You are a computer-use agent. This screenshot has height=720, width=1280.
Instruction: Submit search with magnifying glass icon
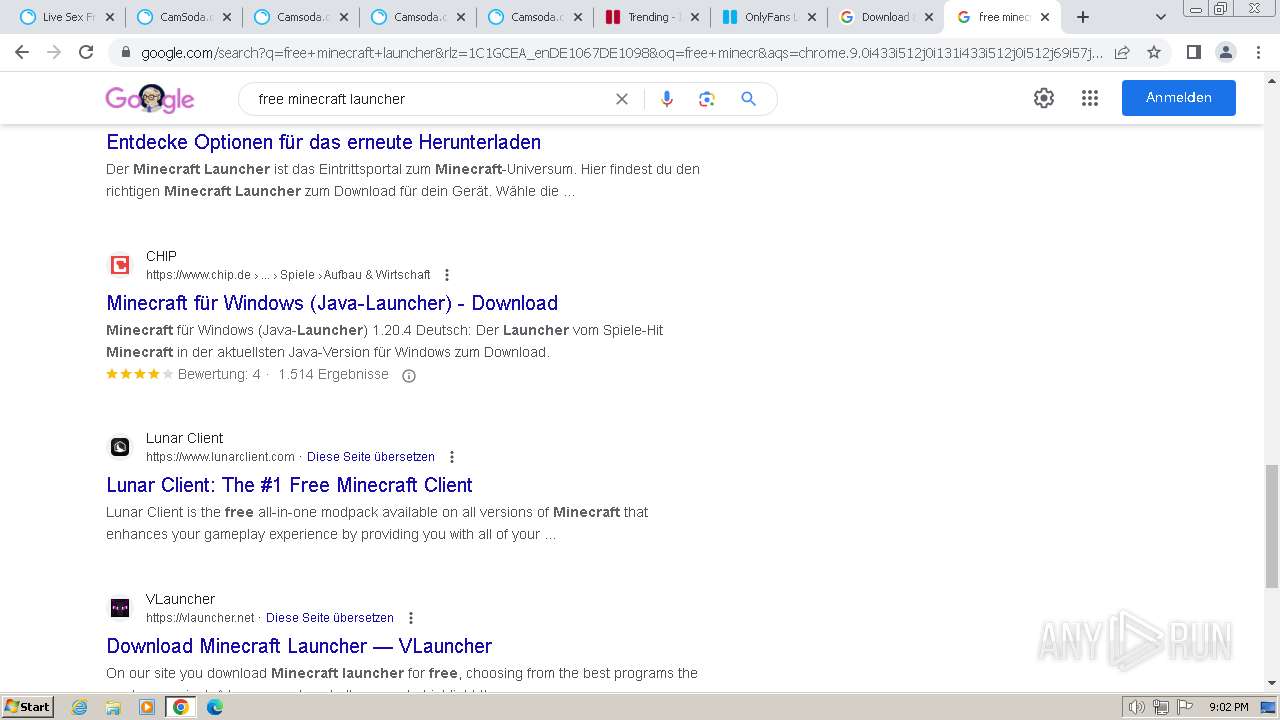[748, 99]
